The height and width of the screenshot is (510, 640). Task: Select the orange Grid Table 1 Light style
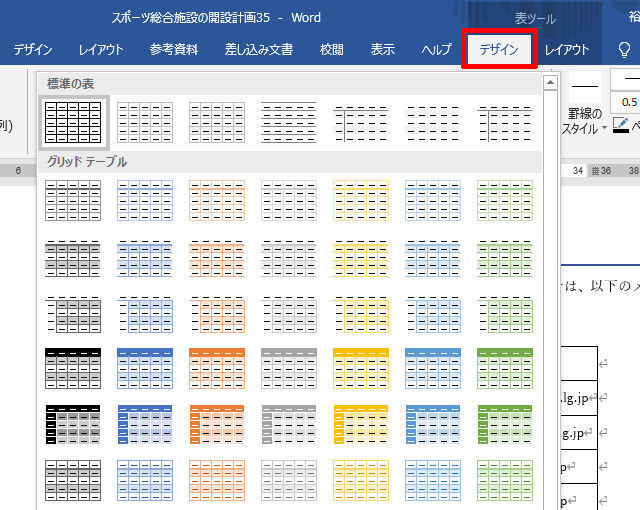pos(217,200)
